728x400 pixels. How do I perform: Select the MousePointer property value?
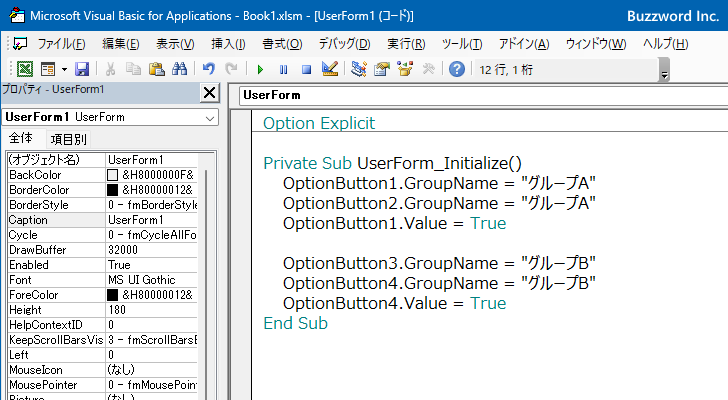pyautogui.click(x=151, y=385)
